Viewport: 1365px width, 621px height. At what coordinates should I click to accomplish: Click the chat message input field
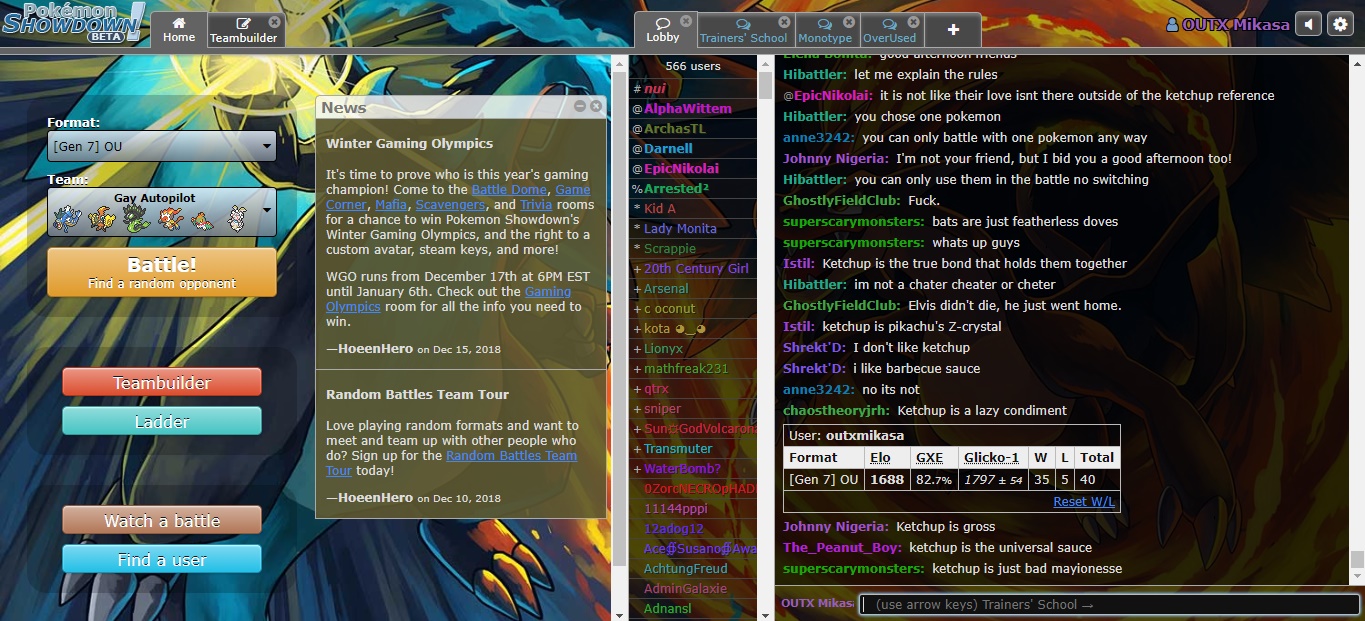[x=1109, y=604]
